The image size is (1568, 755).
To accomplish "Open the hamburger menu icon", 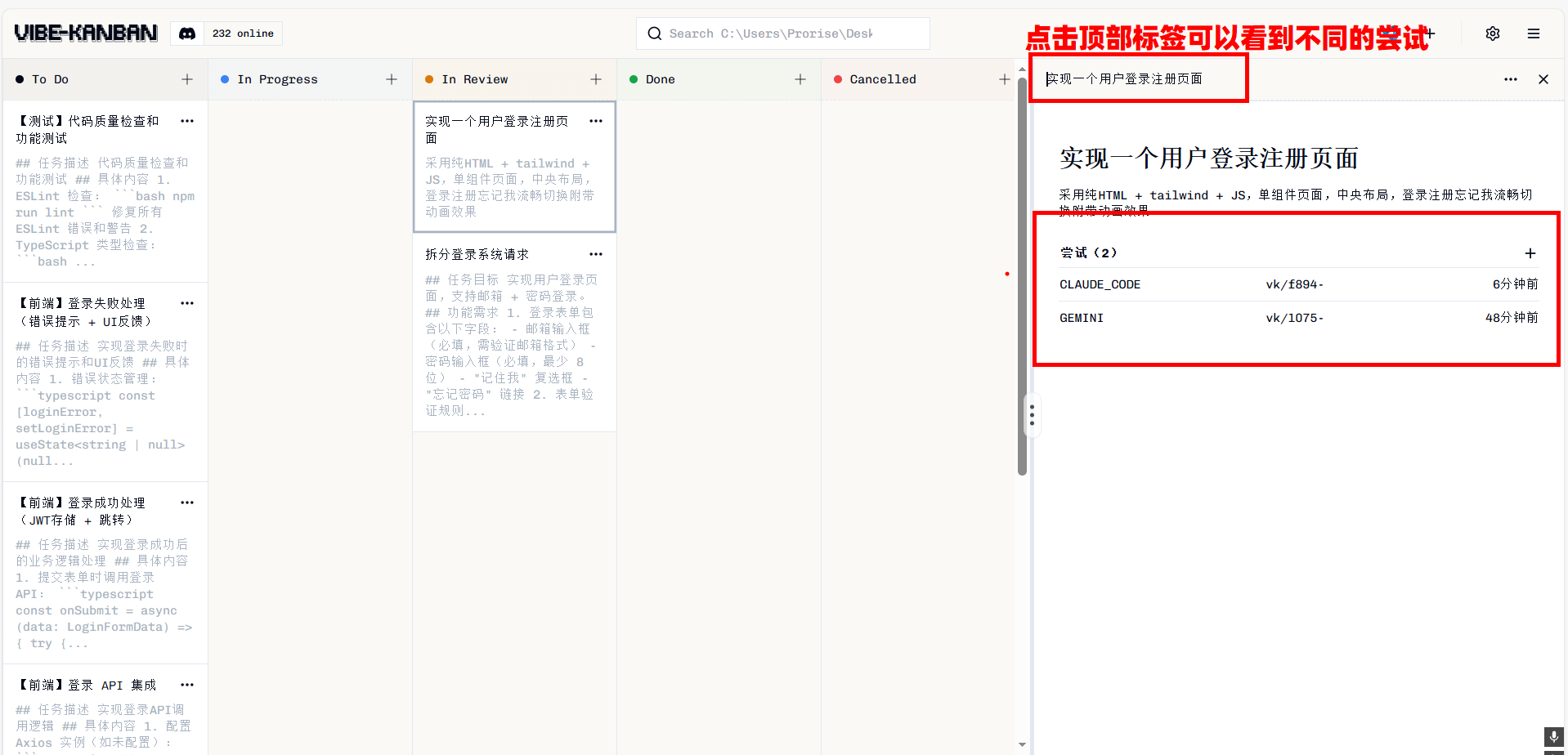I will pyautogui.click(x=1533, y=34).
